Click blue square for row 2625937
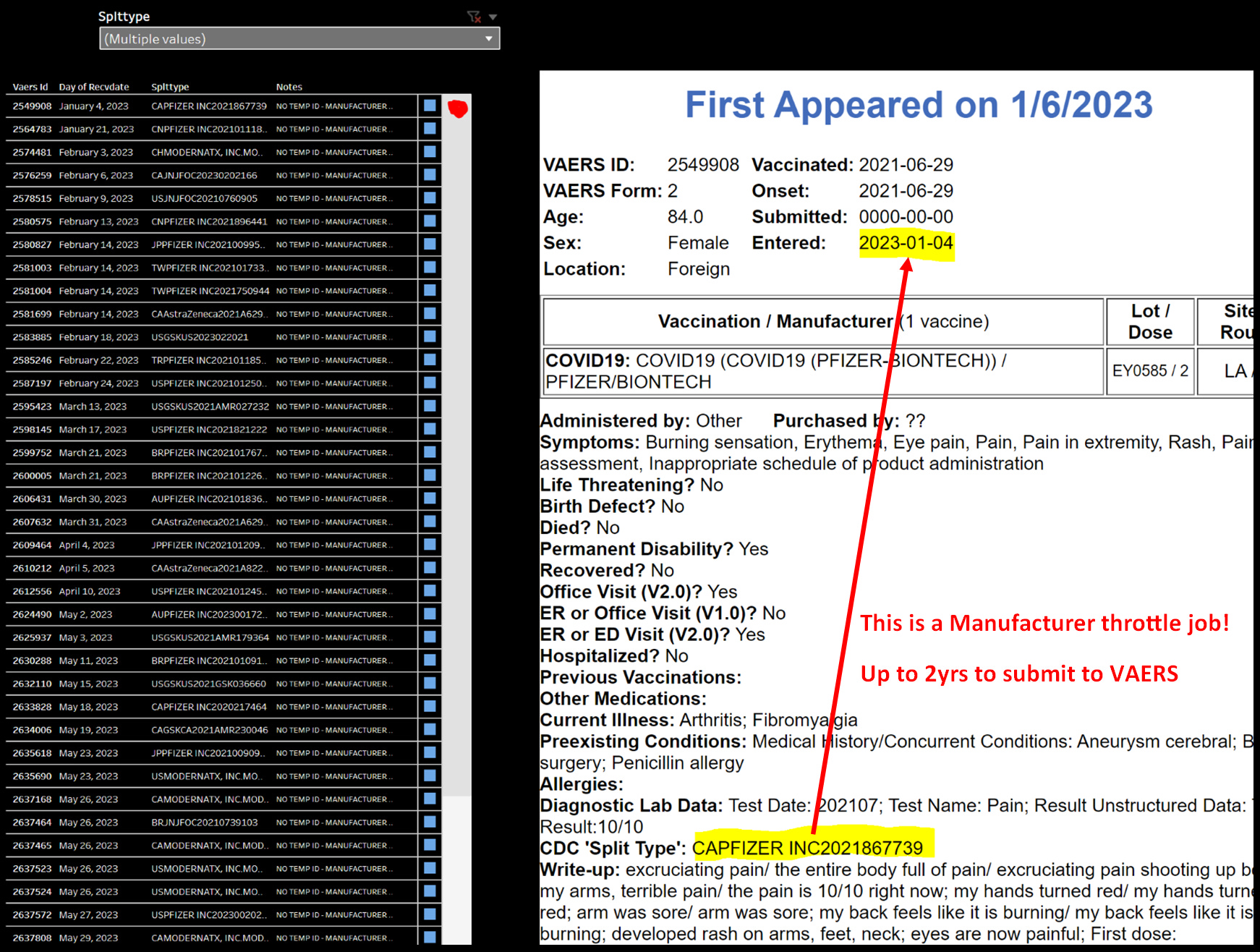Screen dimensions: 1260x952 [x=430, y=638]
